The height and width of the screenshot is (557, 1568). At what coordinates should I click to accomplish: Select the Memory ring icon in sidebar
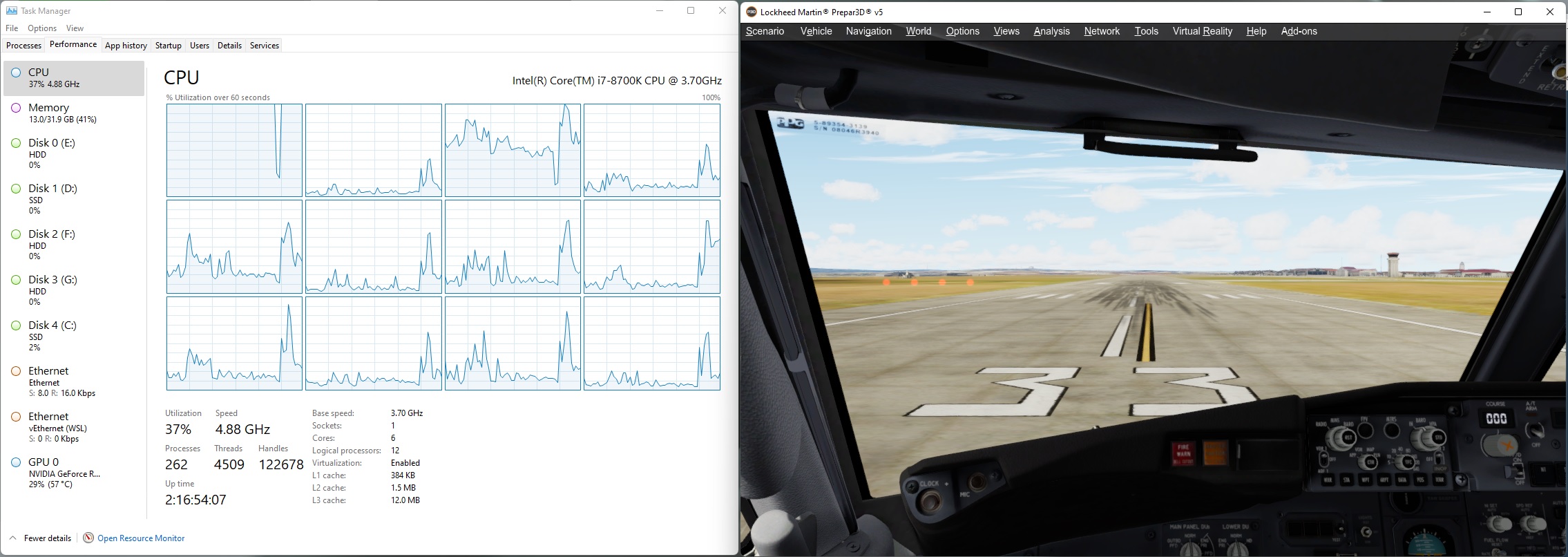click(x=16, y=108)
